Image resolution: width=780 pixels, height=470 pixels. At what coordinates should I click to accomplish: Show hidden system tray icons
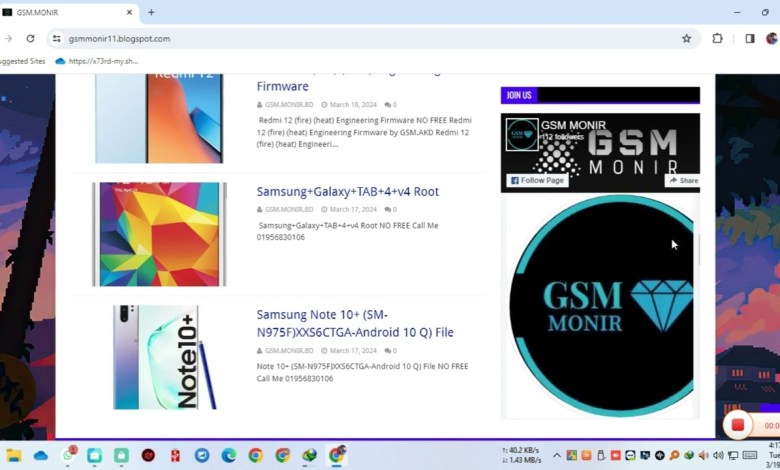[x=558, y=455]
